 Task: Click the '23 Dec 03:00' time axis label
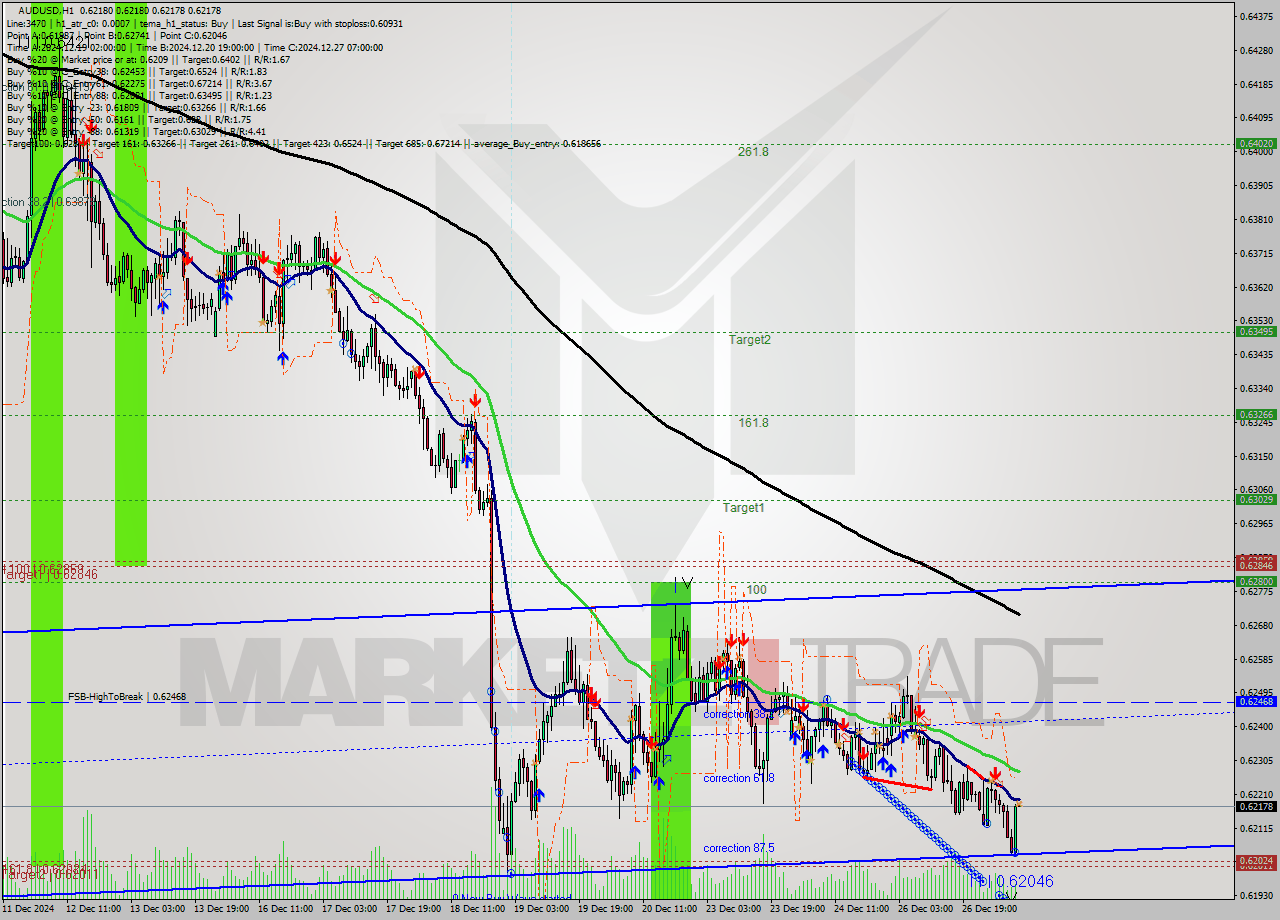pyautogui.click(x=734, y=909)
